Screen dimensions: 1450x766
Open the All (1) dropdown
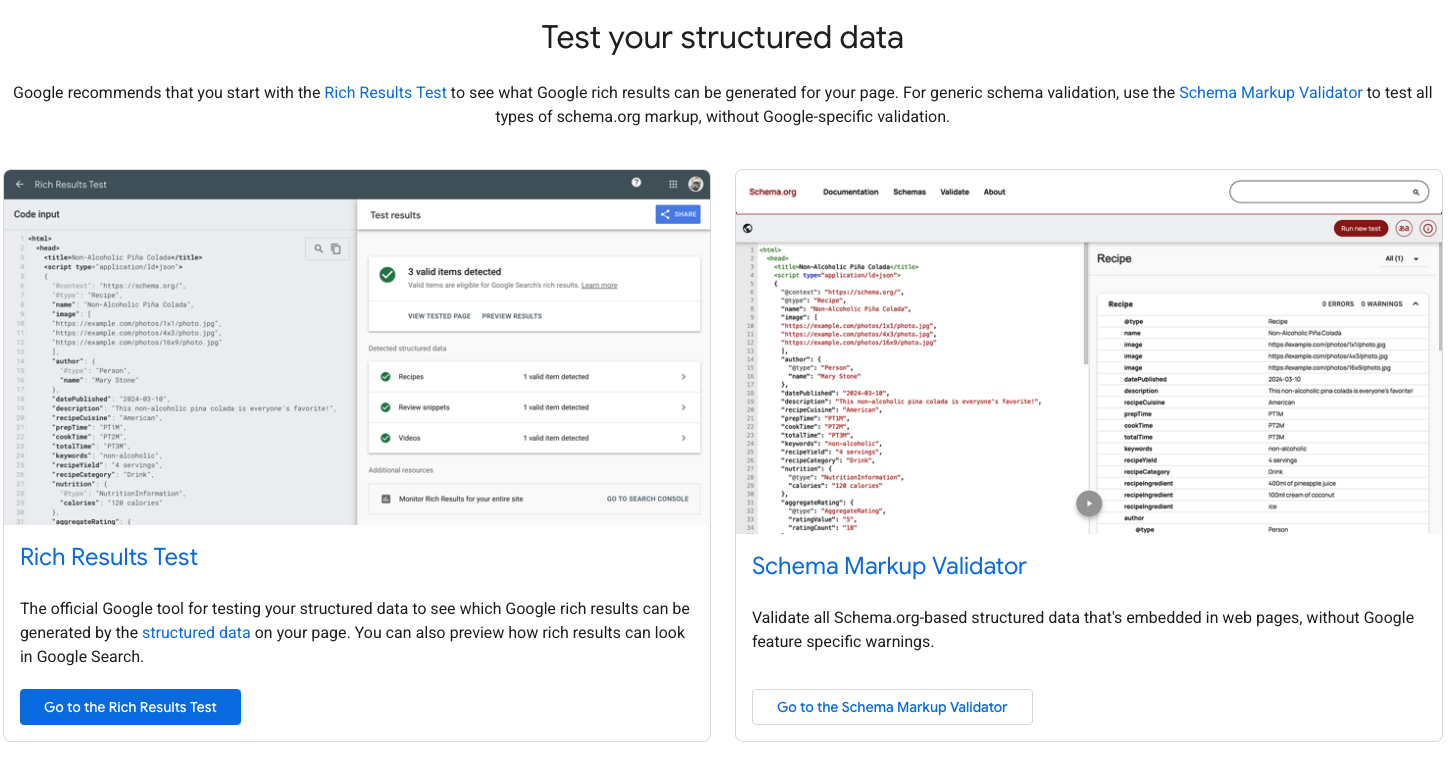[1402, 259]
